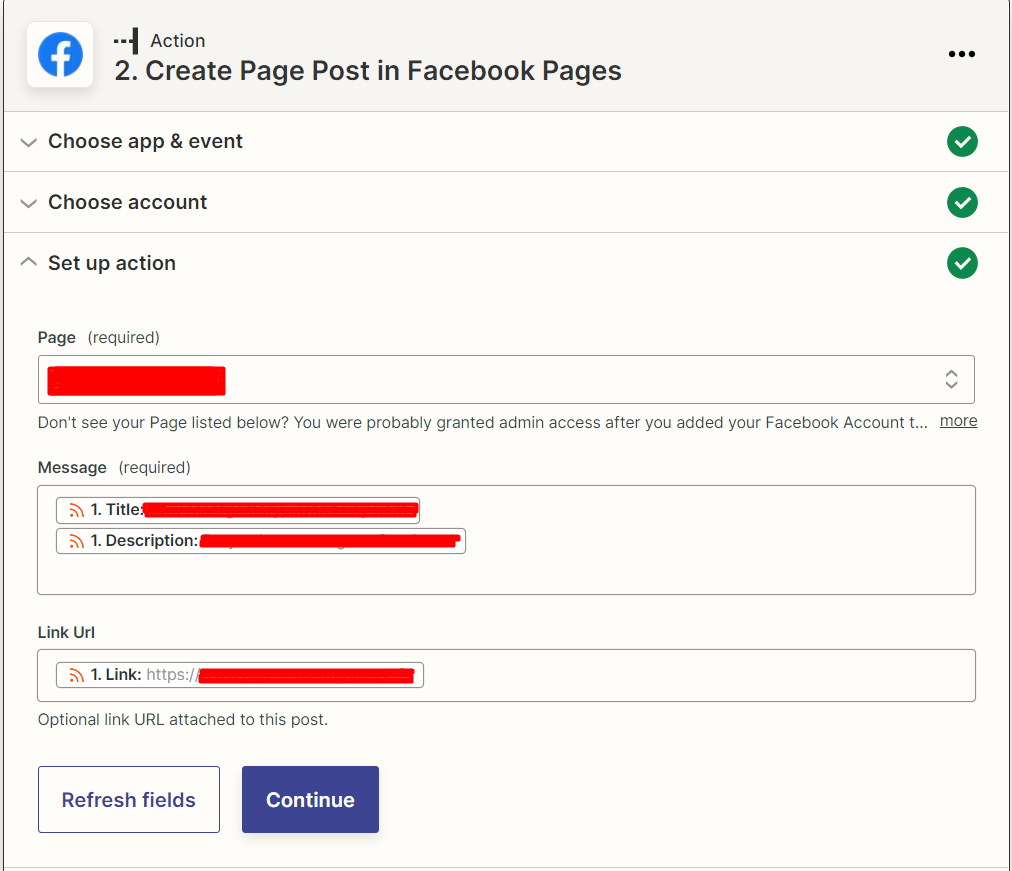Click the 'Message (required)' field label

114,468
